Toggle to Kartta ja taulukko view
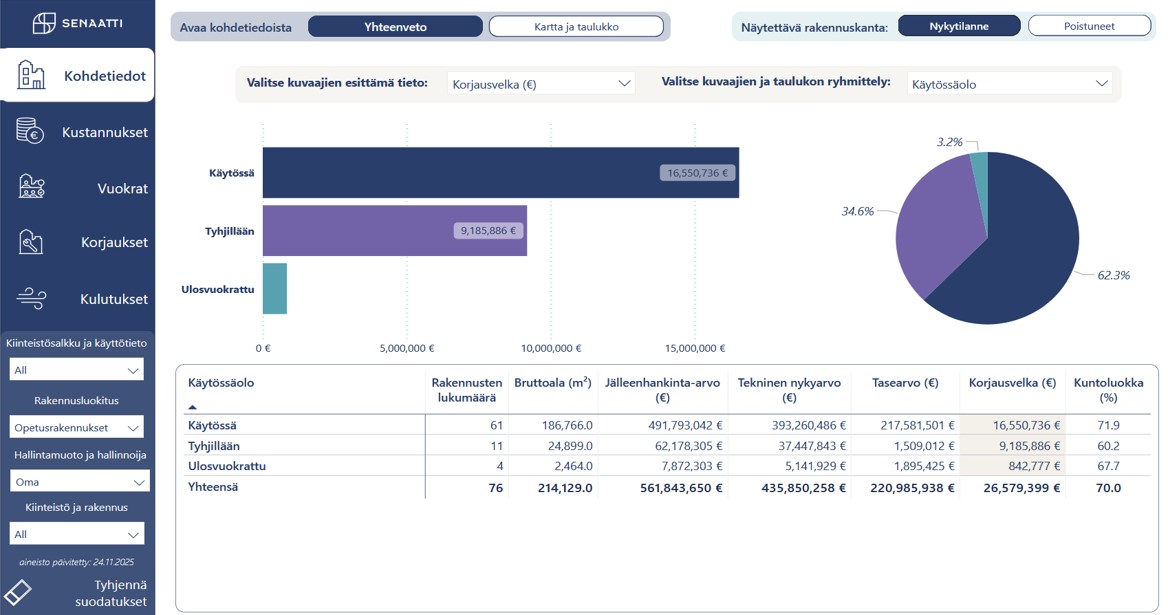This screenshot has width=1168, height=615. point(576,27)
